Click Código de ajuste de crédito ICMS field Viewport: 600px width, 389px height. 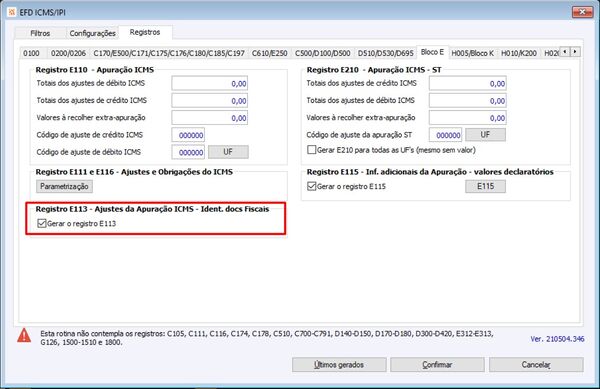point(188,135)
